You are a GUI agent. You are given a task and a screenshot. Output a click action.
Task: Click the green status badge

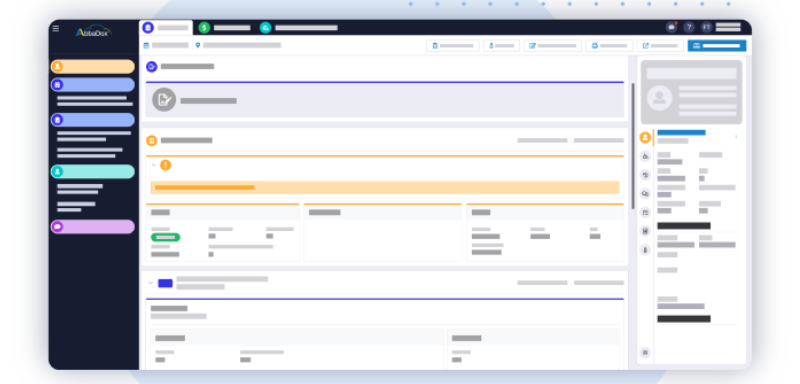pyautogui.click(x=165, y=238)
